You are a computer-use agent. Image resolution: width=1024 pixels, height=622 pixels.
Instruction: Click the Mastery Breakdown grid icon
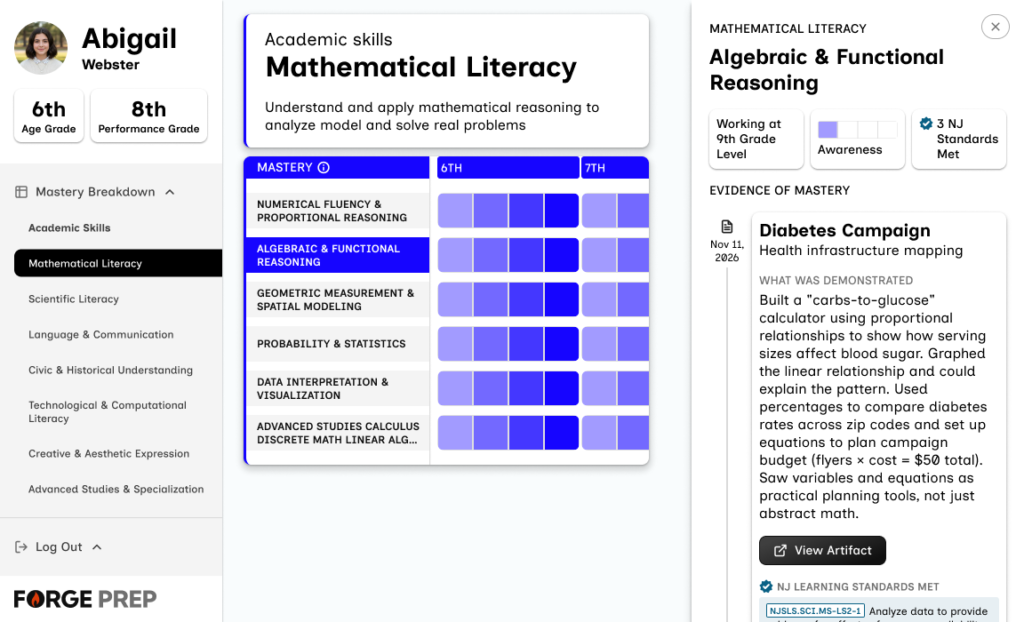click(x=21, y=192)
